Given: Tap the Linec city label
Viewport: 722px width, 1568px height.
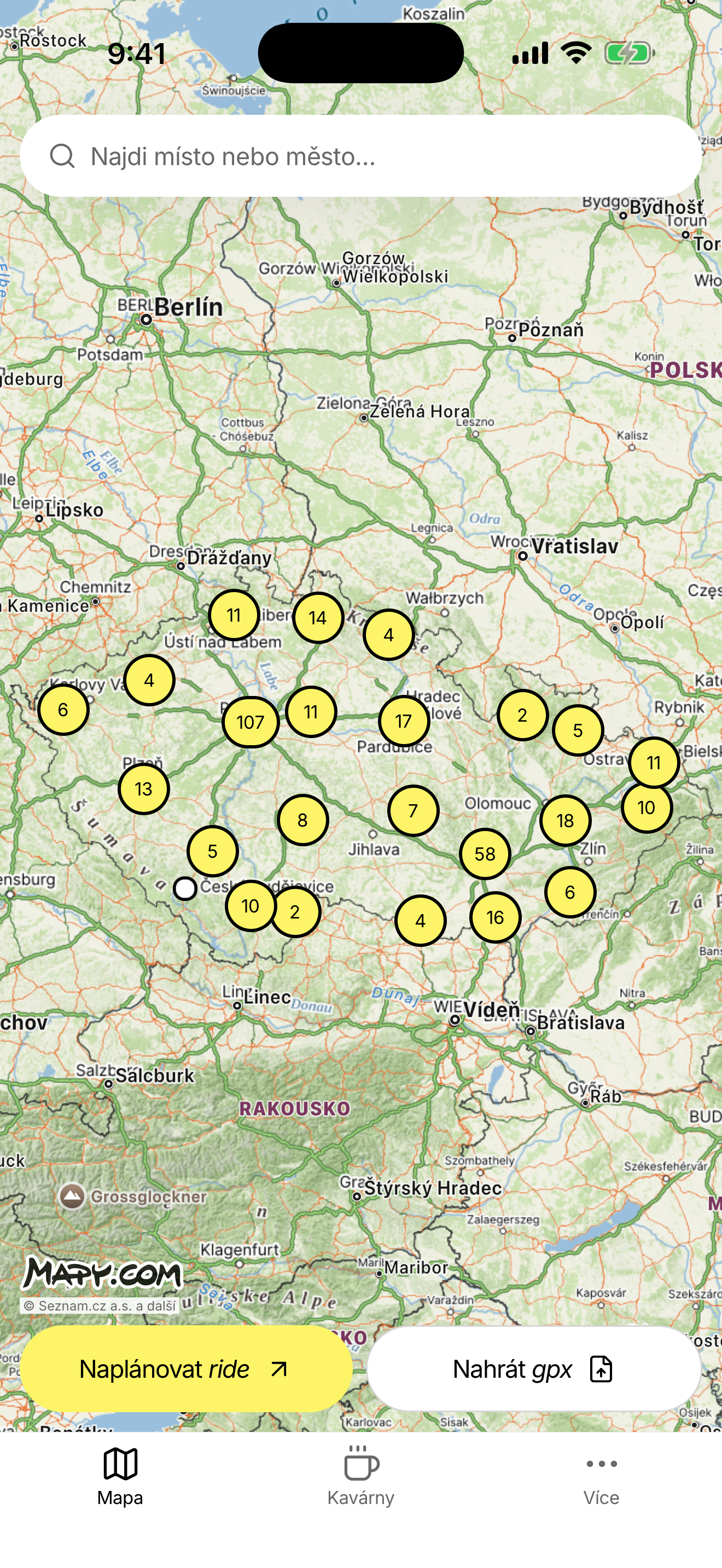Looking at the screenshot, I should point(268,997).
